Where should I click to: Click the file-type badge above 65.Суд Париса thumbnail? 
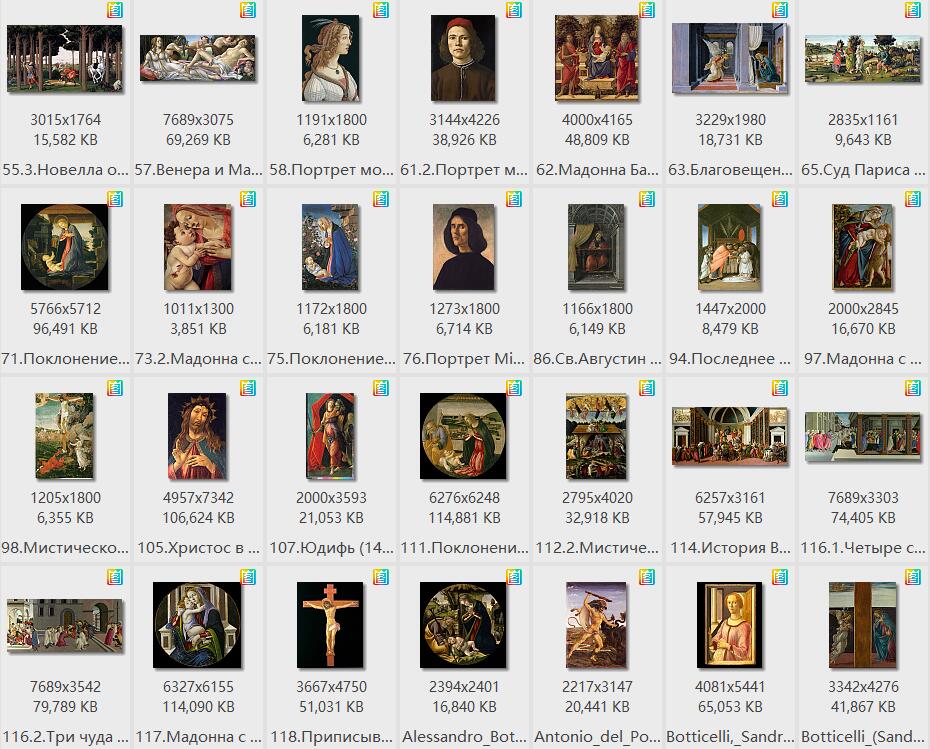tap(912, 10)
